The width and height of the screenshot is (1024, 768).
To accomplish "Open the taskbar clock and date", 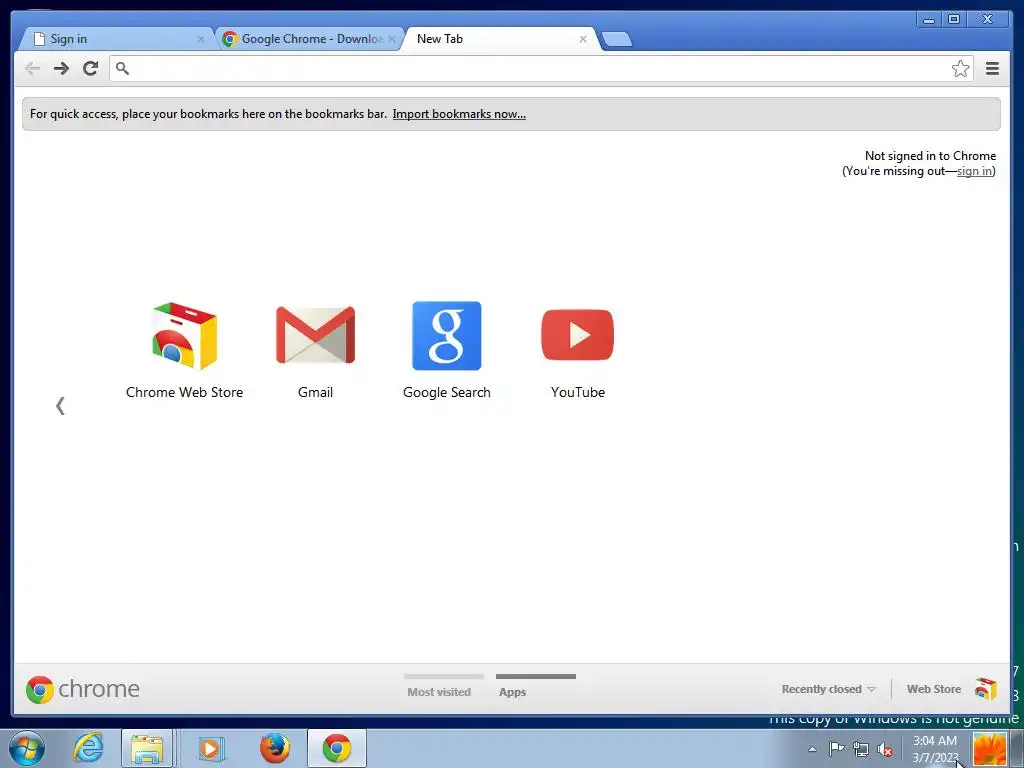I will [x=935, y=749].
